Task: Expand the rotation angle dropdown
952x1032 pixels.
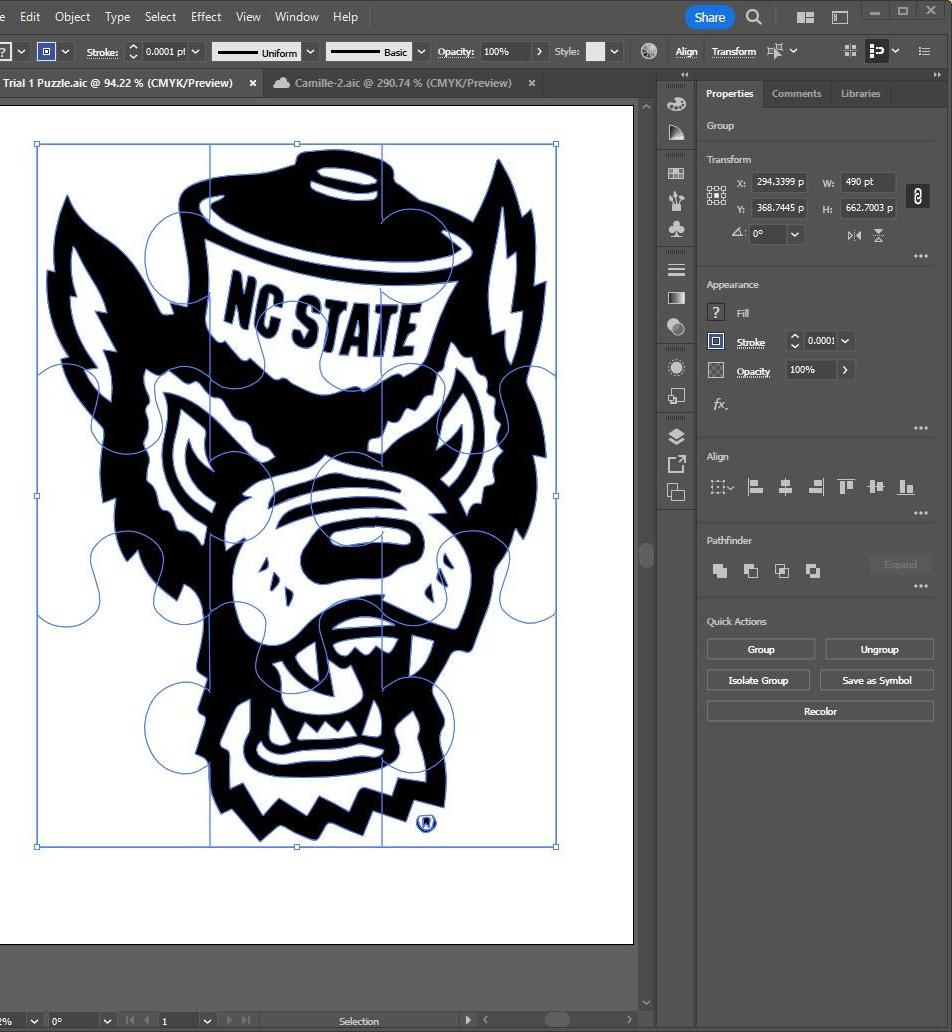Action: pyautogui.click(x=795, y=234)
